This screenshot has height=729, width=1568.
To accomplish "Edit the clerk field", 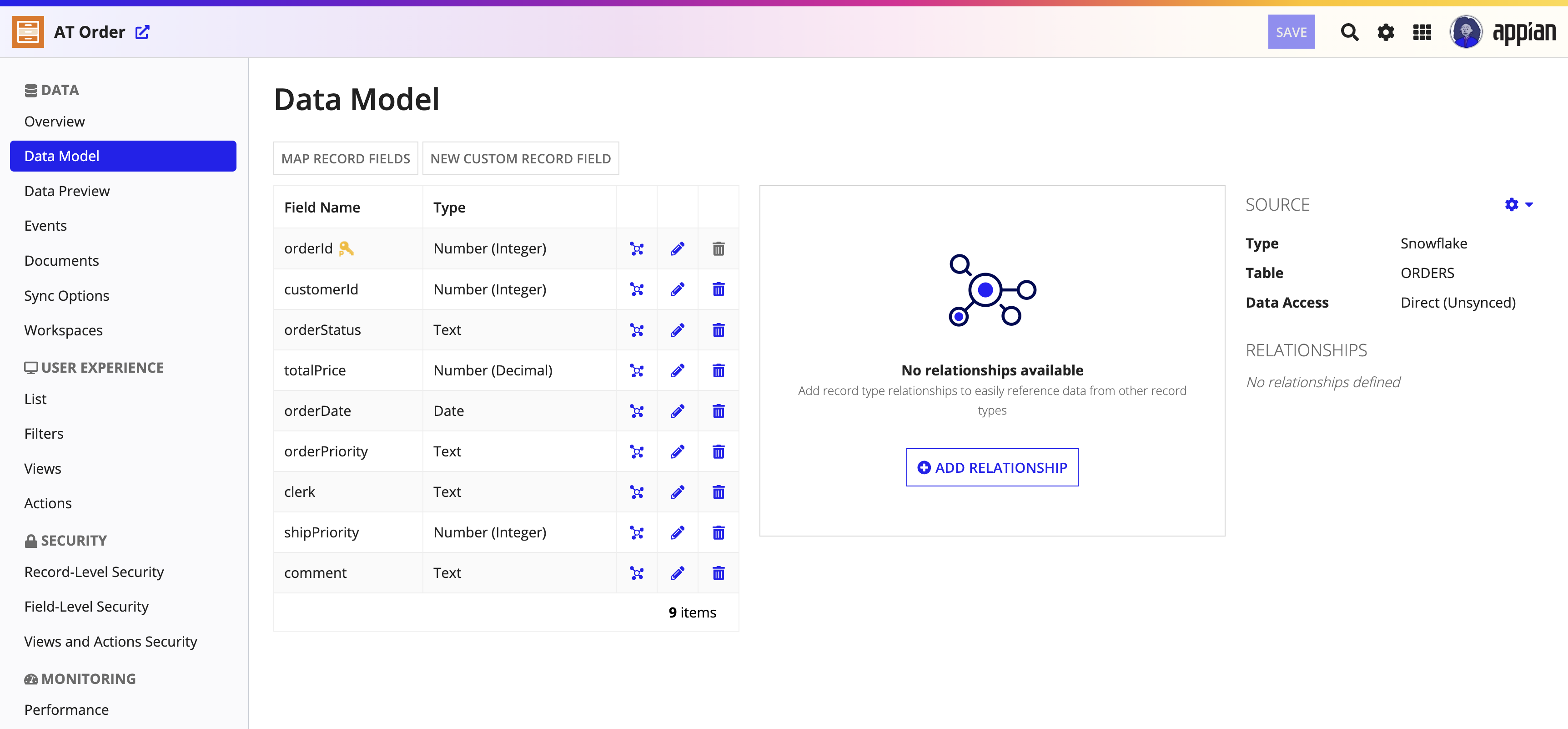I will 678,492.
